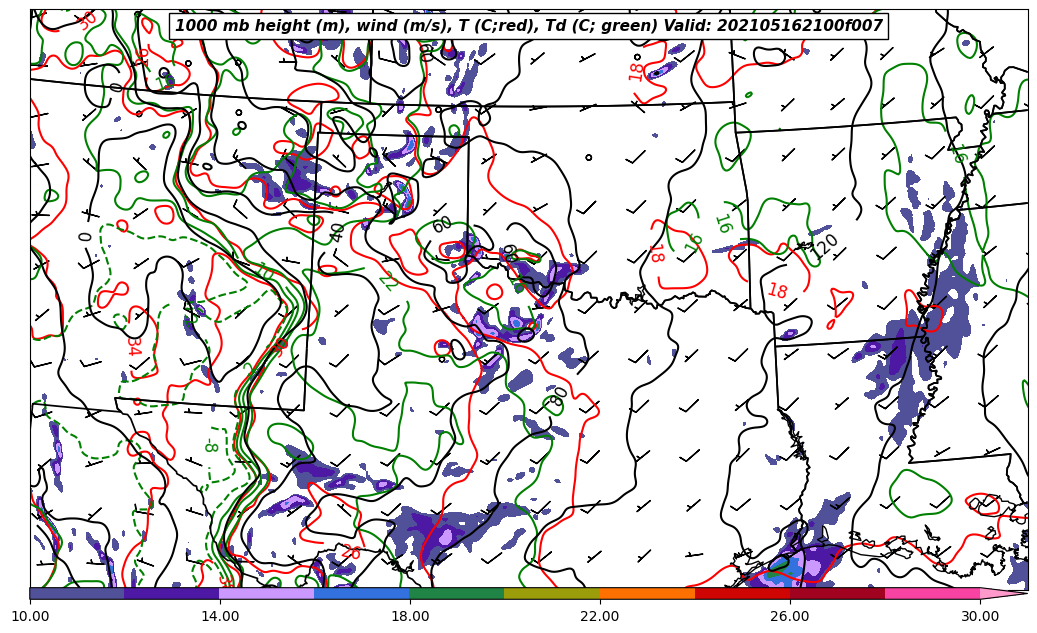Click the black 120 height contour label
This screenshot has width=1037, height=633.
point(824,245)
